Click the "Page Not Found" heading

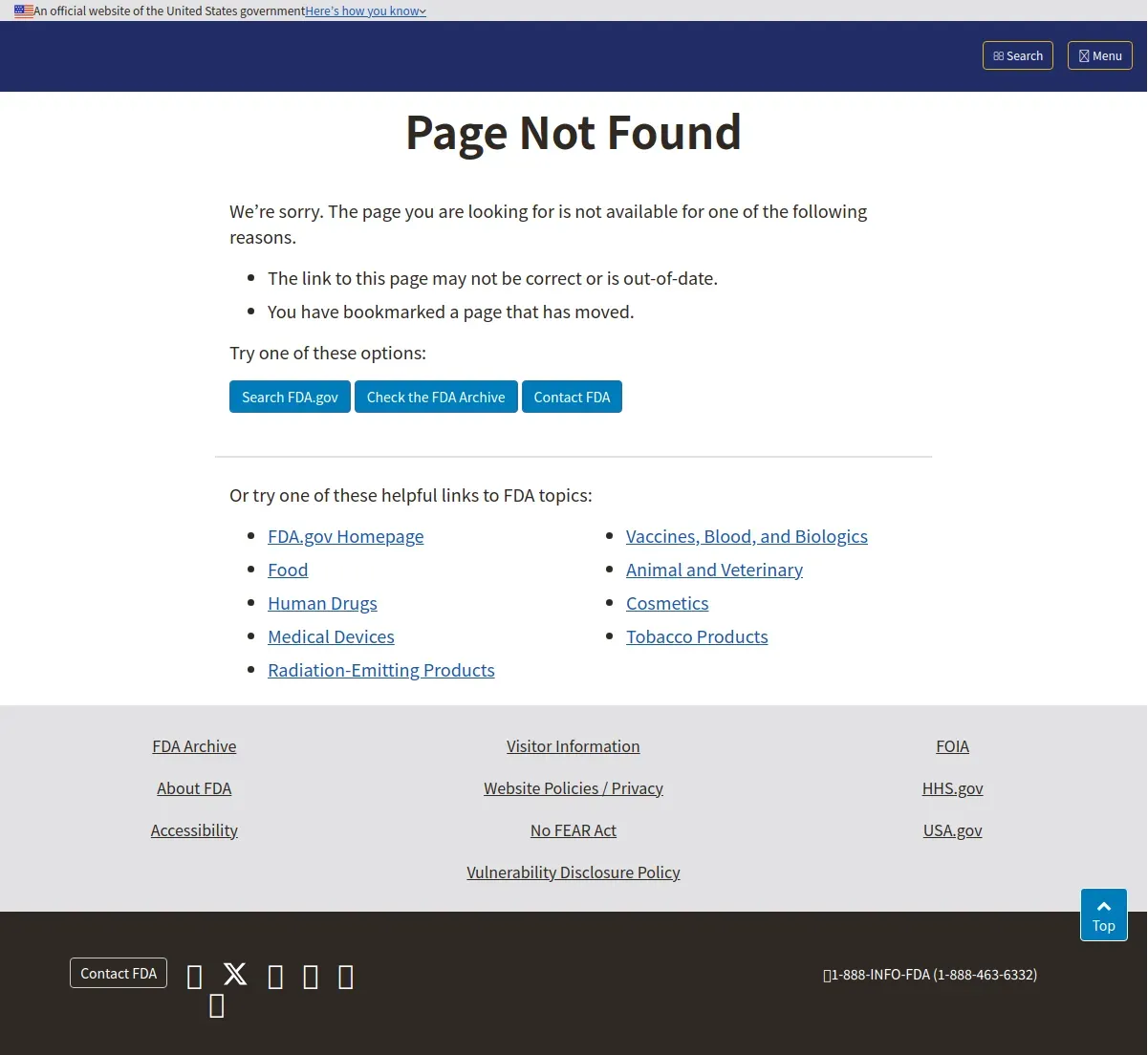pos(574,133)
